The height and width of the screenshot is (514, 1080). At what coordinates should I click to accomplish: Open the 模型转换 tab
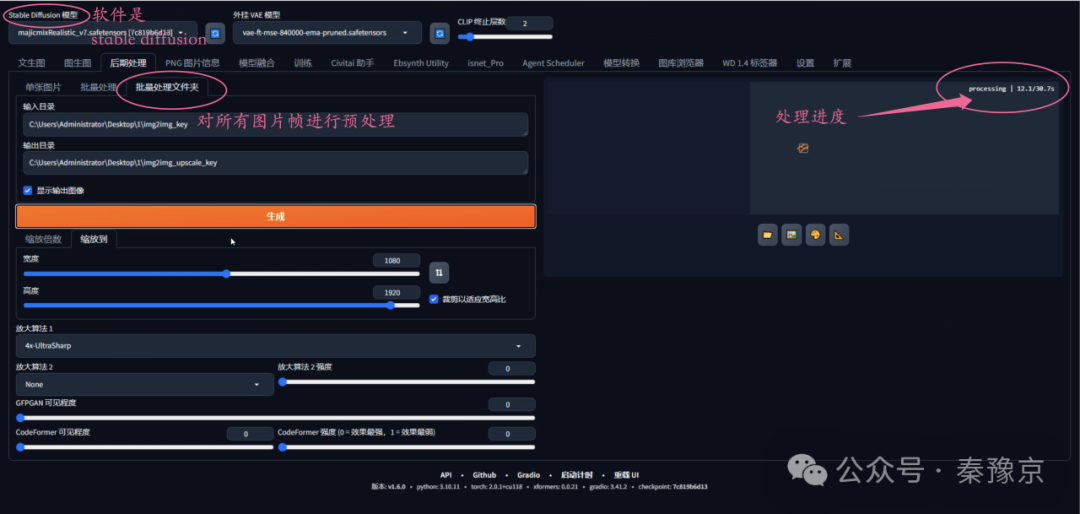click(x=621, y=63)
